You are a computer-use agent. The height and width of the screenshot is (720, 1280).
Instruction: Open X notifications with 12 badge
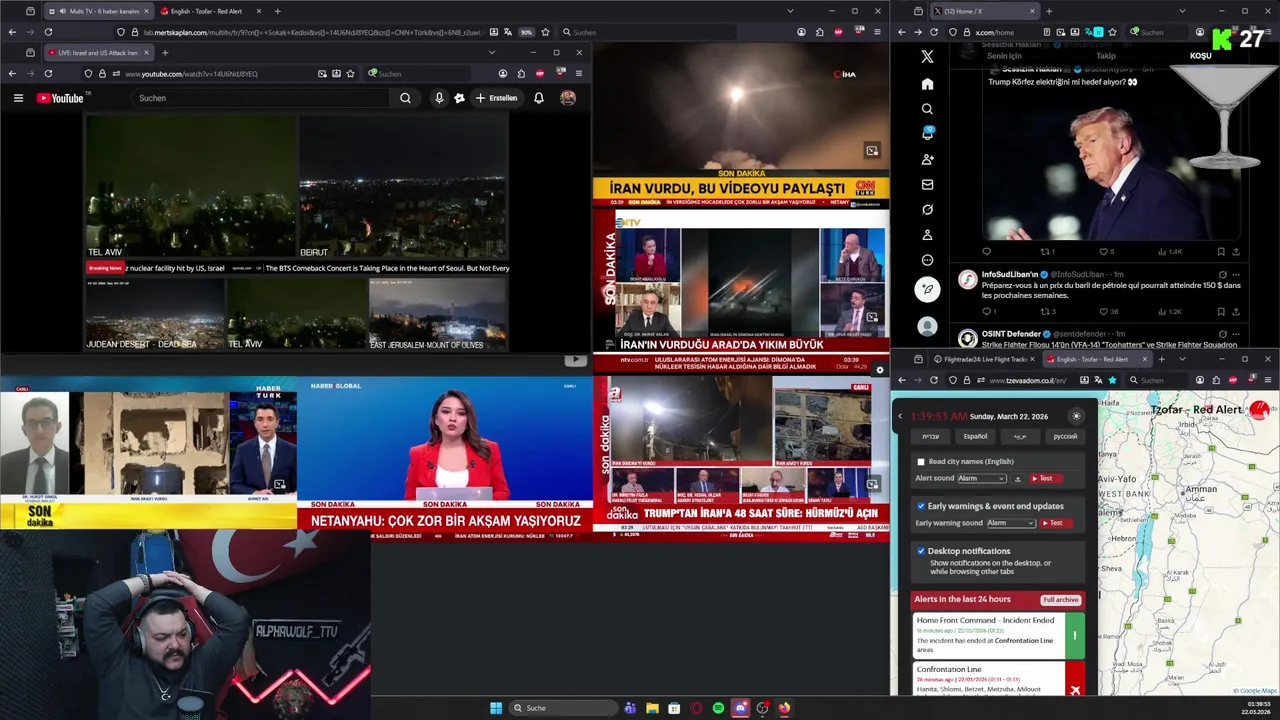[x=927, y=133]
